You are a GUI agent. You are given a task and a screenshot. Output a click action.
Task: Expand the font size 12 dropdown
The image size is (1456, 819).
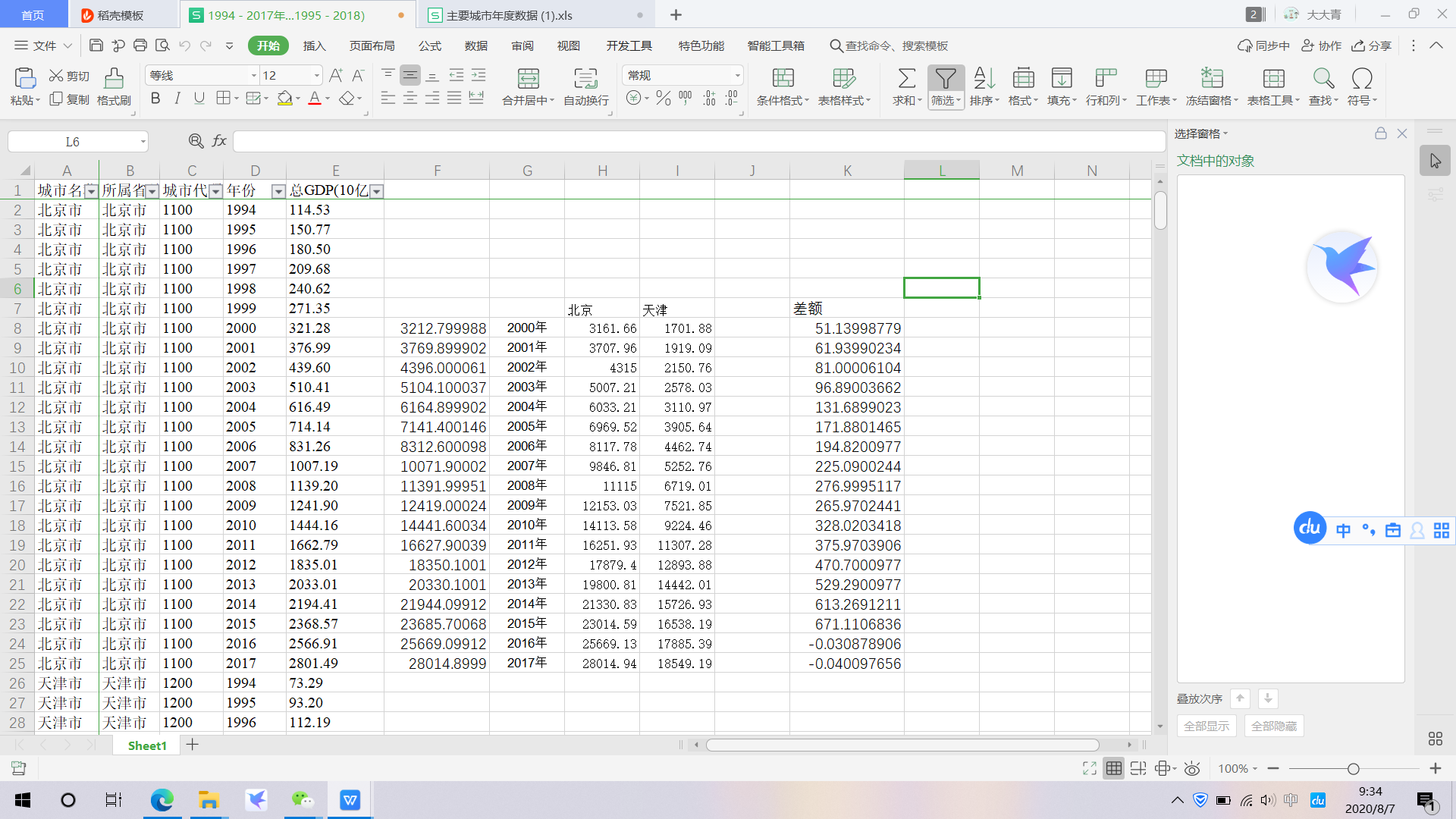[x=316, y=75]
